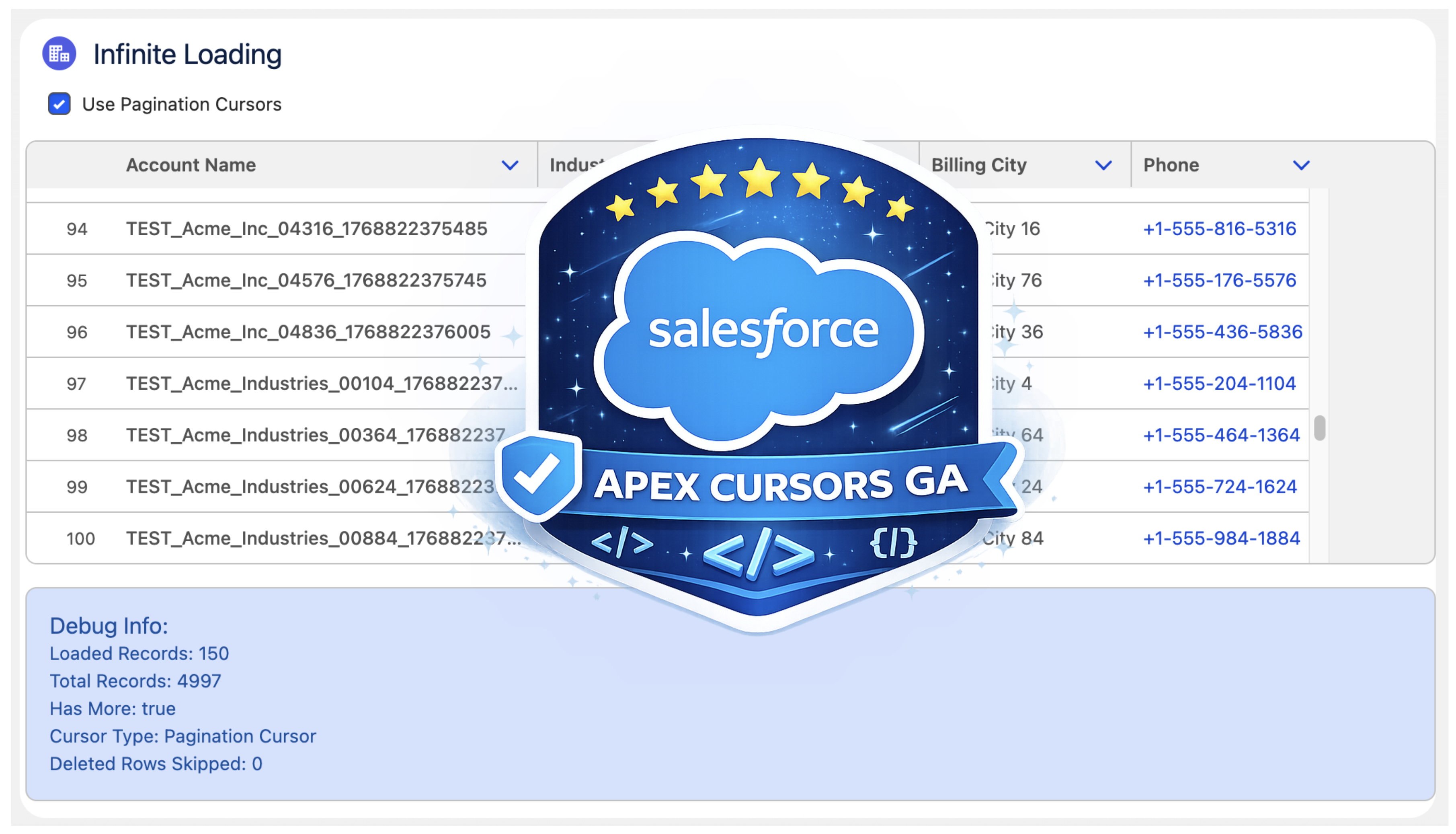Uncheck Use Pagination Cursors checkbox

[59, 104]
